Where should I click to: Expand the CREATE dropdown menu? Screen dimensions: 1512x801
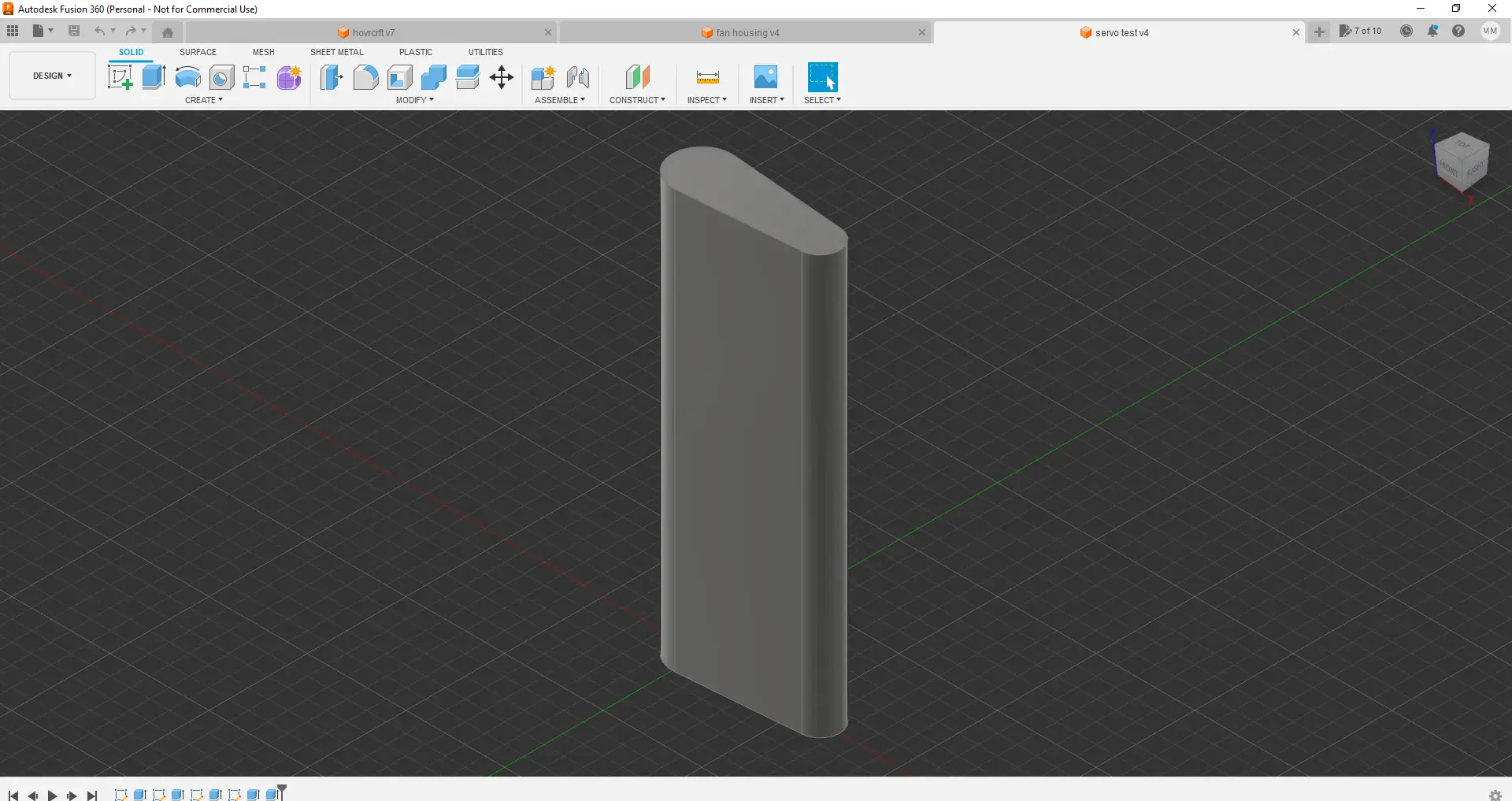[204, 100]
